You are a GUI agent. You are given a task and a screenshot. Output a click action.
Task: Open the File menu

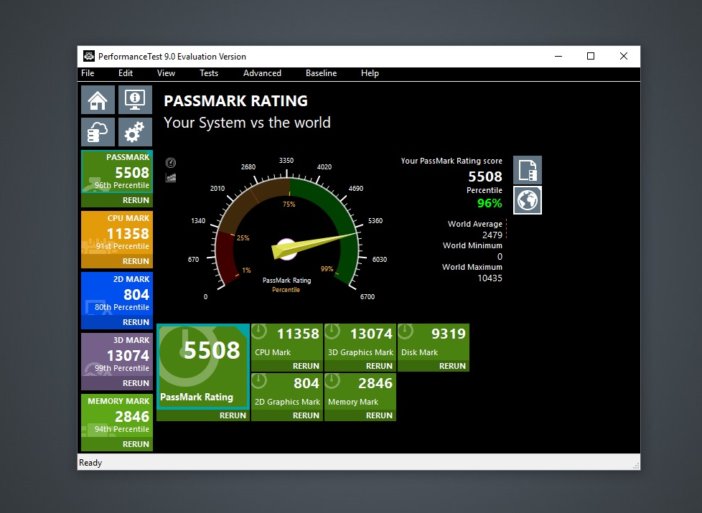(x=88, y=73)
